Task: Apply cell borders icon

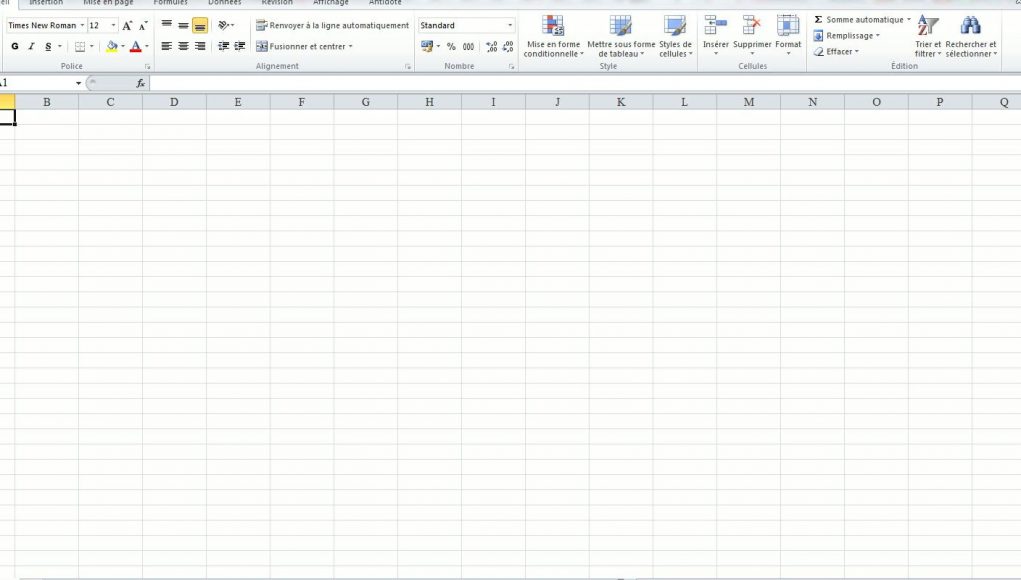Action: click(80, 46)
